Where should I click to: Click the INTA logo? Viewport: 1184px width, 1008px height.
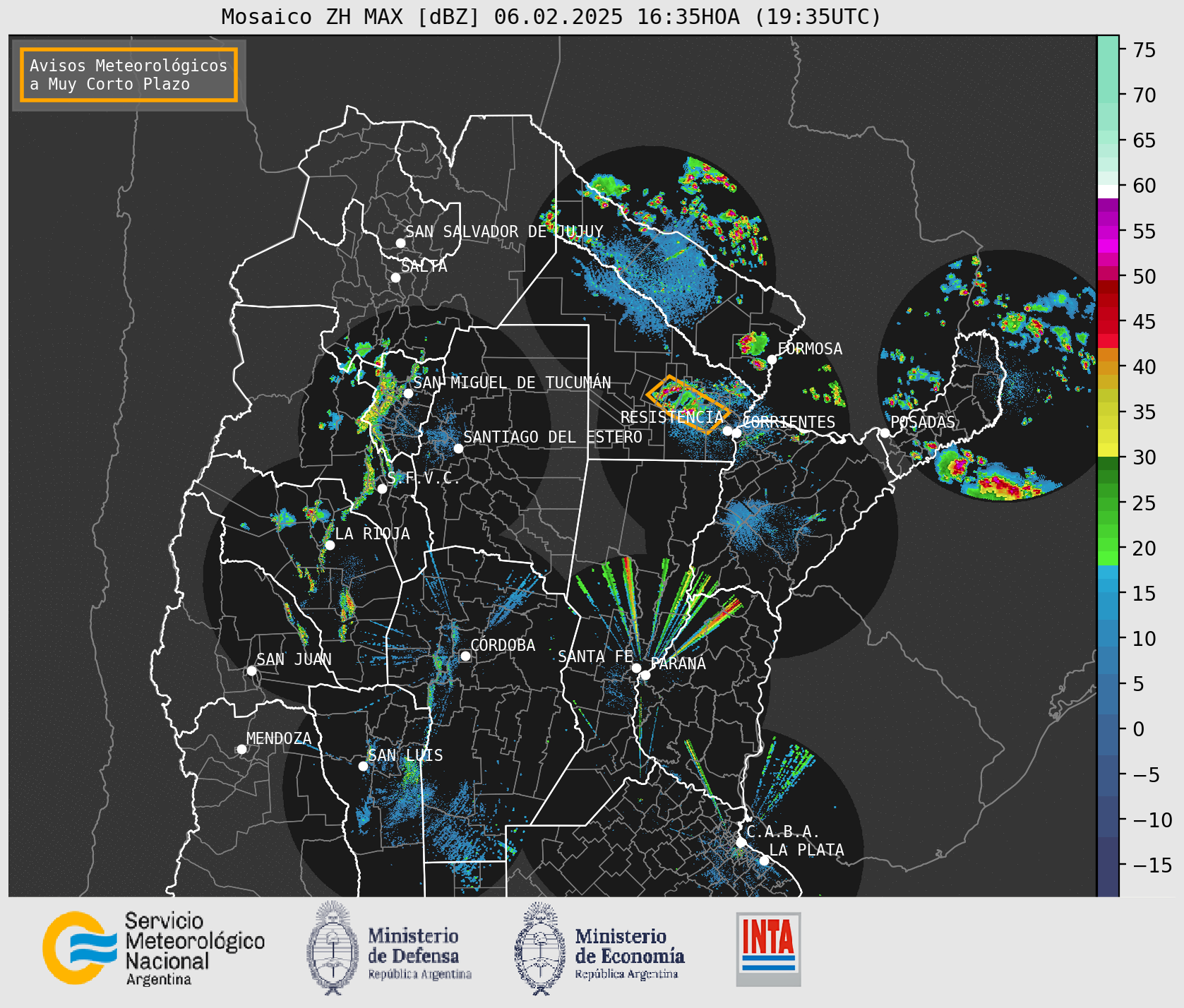768,949
